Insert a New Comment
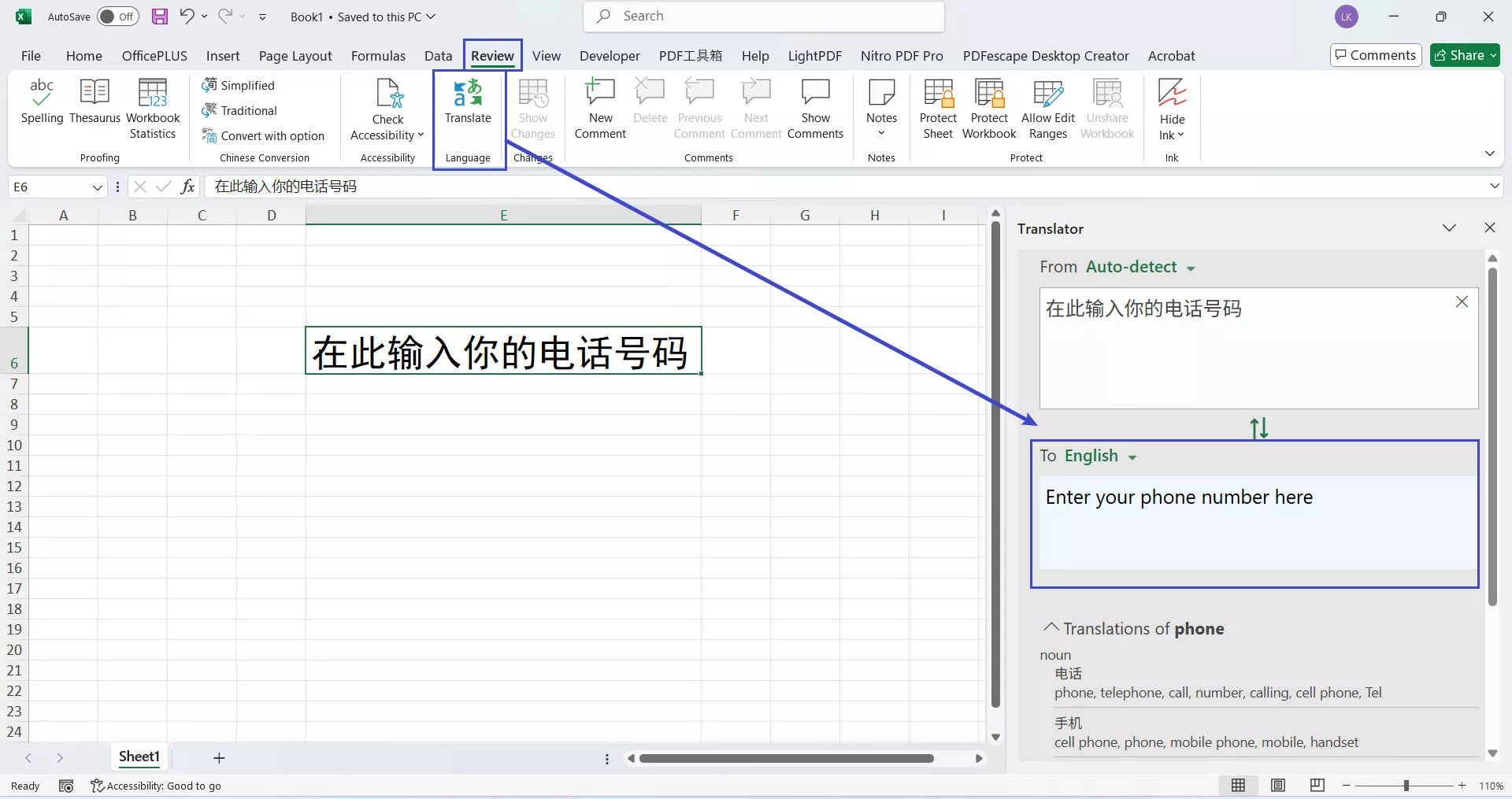The image size is (1512, 799). click(600, 108)
